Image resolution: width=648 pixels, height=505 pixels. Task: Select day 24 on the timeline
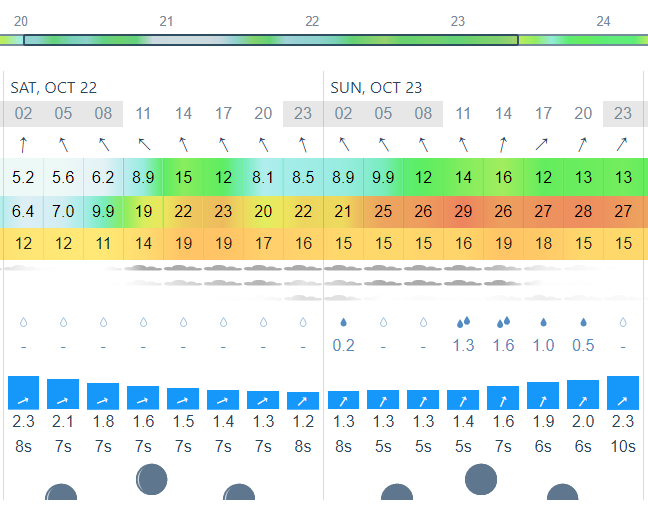(x=603, y=21)
